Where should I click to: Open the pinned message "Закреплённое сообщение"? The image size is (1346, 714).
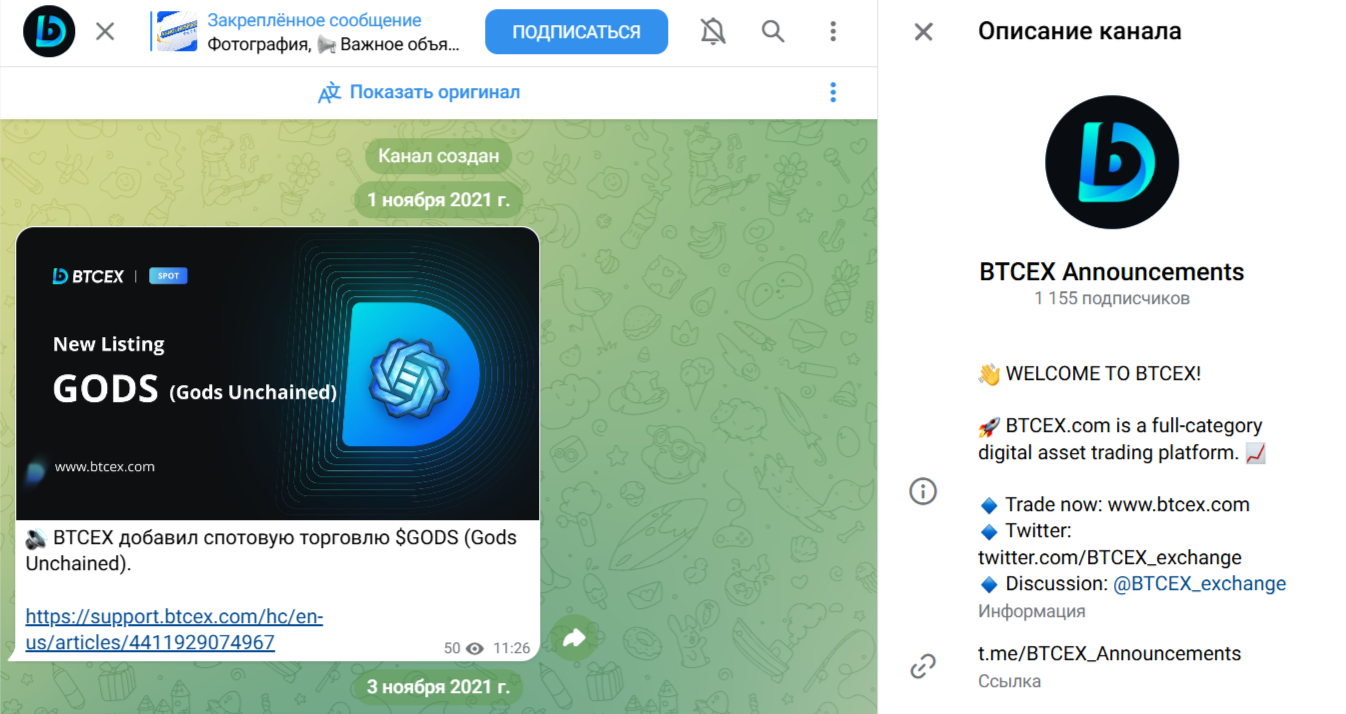[314, 20]
